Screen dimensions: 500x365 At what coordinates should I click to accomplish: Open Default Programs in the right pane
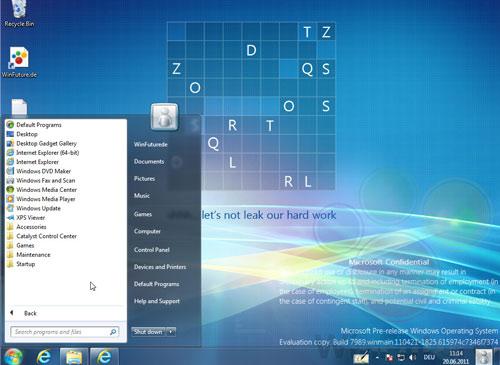click(x=156, y=284)
